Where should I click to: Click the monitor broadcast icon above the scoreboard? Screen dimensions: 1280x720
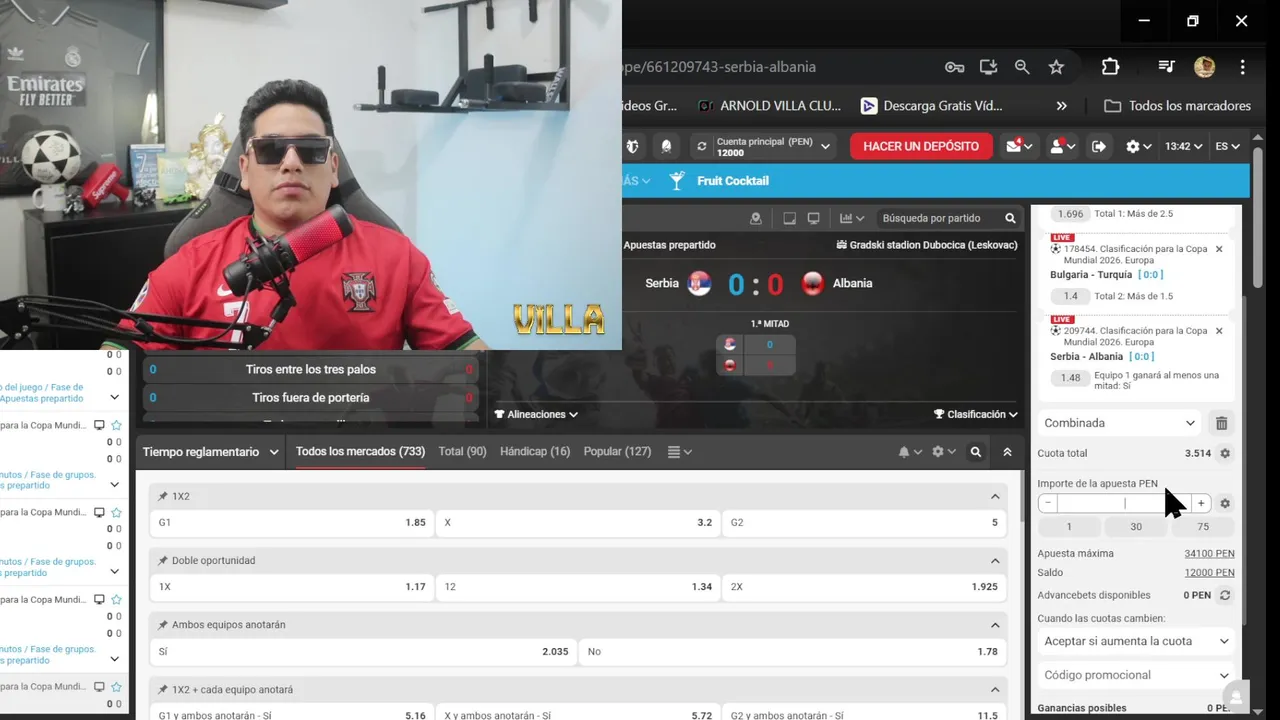pos(813,218)
